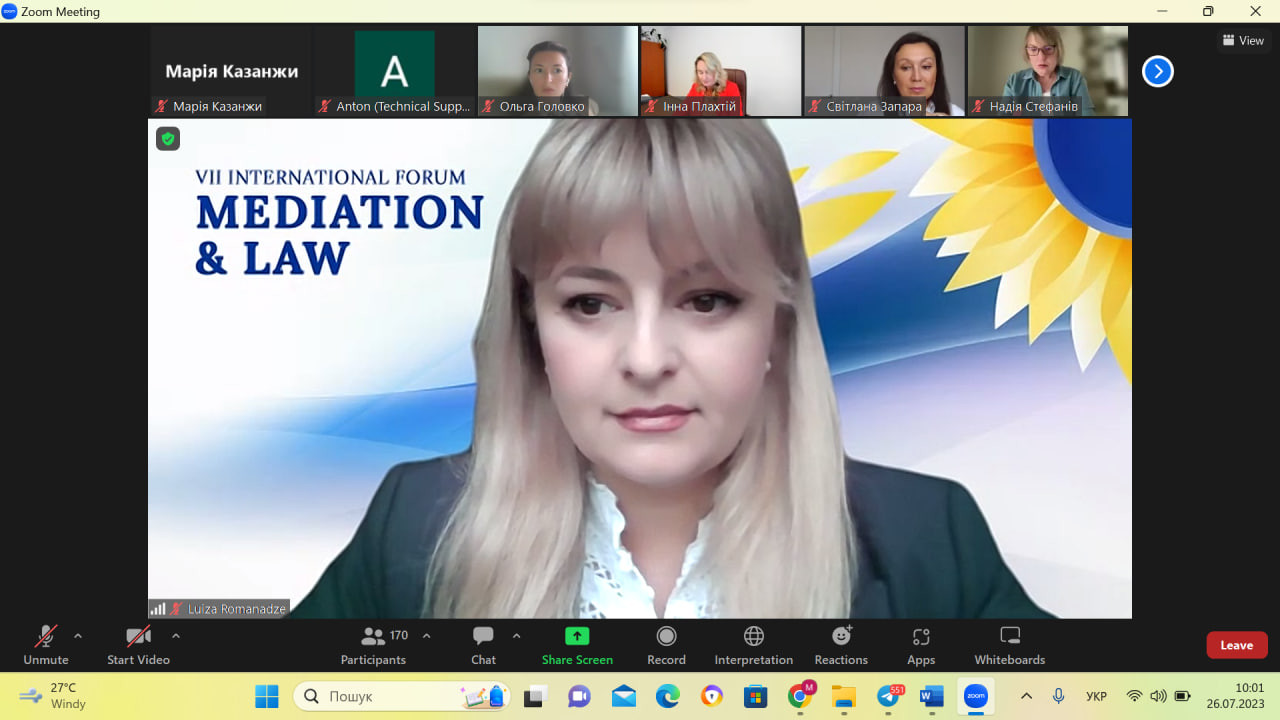The image size is (1280, 720).
Task: Leave the meeting with the red button
Action: [x=1237, y=645]
